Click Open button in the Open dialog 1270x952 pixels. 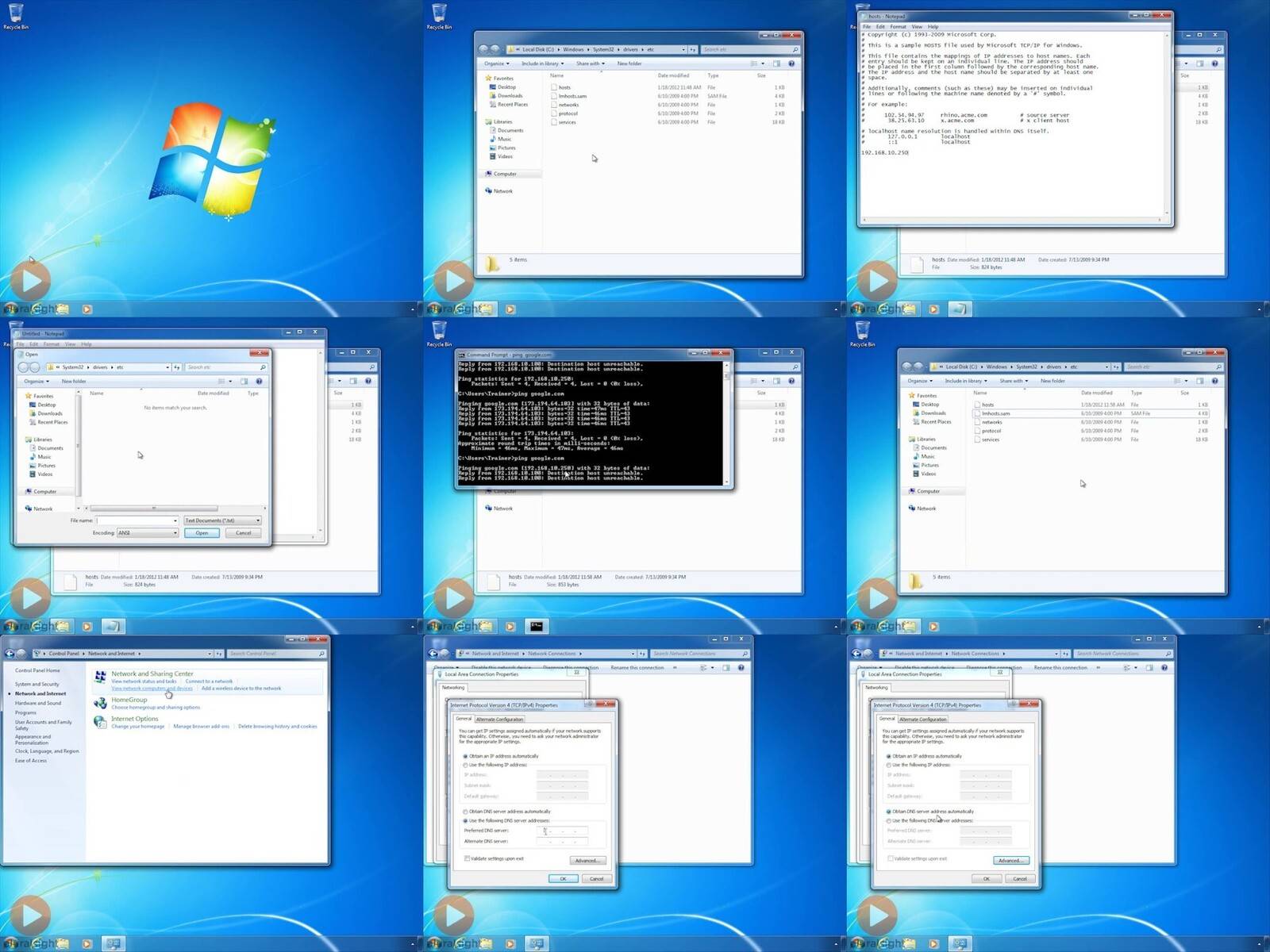tap(202, 533)
